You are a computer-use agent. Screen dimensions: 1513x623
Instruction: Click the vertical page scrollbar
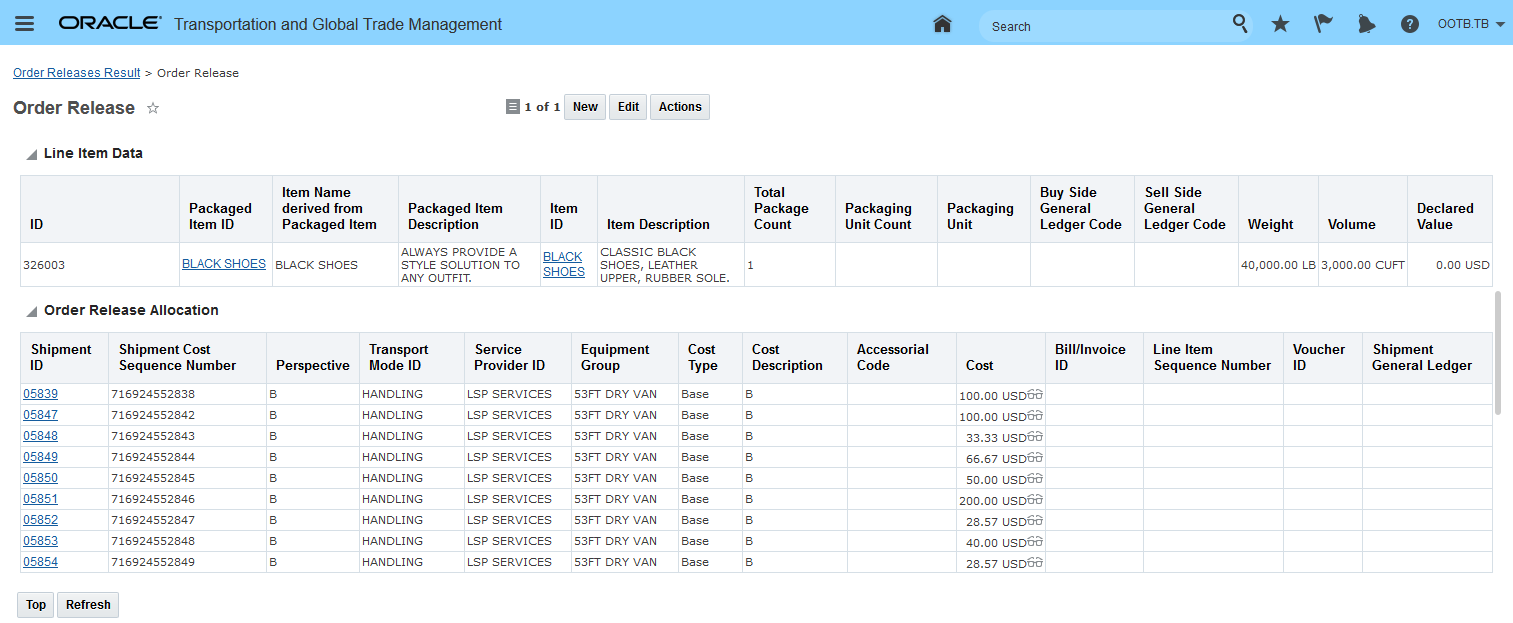point(1497,352)
